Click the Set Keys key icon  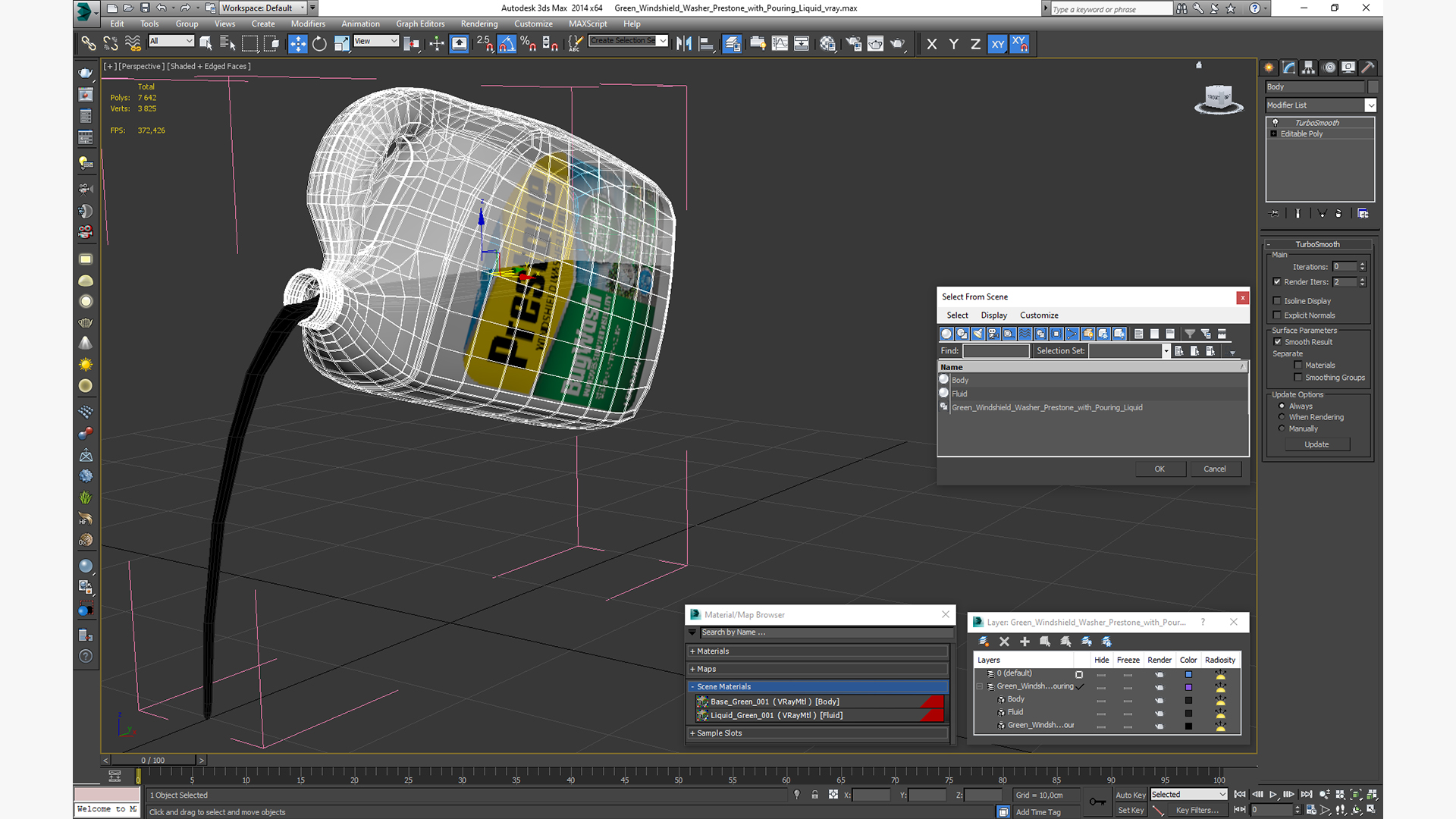click(x=1097, y=802)
